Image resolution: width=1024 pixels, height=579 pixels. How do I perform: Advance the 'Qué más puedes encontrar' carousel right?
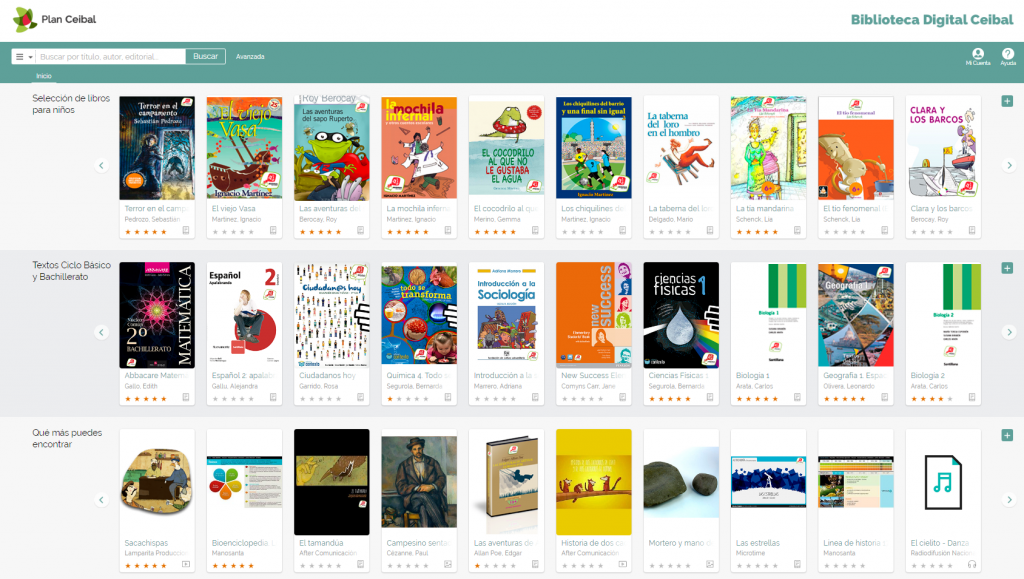tap(1009, 499)
